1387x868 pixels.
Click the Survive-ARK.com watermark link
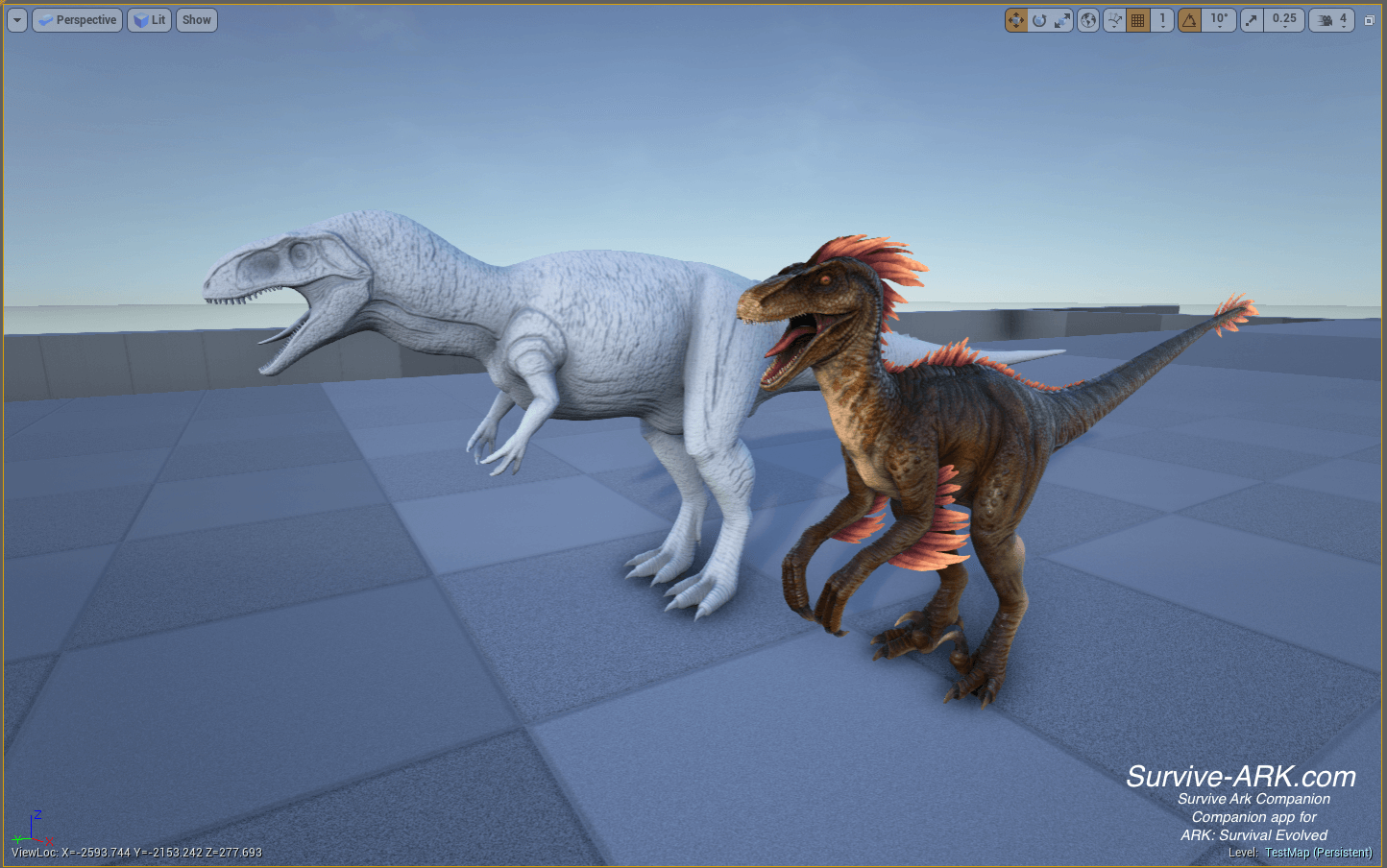[x=1241, y=776]
